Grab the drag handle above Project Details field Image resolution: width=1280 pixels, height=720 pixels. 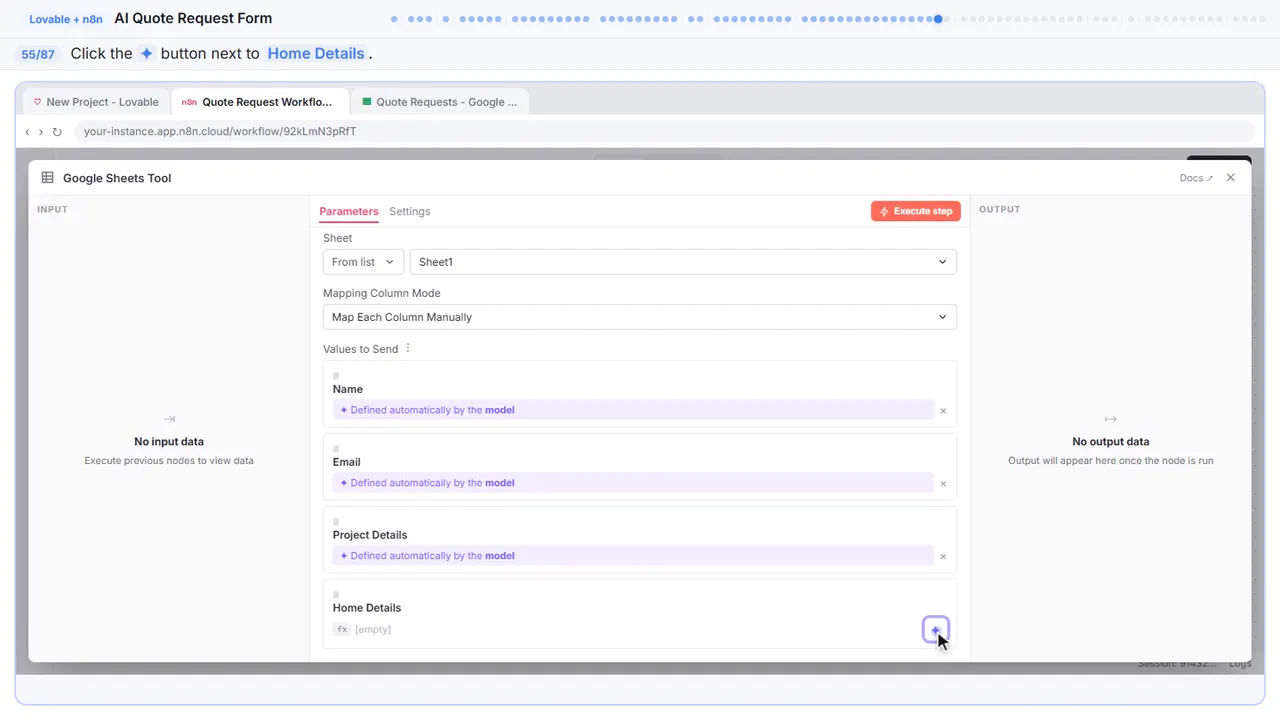tap(336, 522)
